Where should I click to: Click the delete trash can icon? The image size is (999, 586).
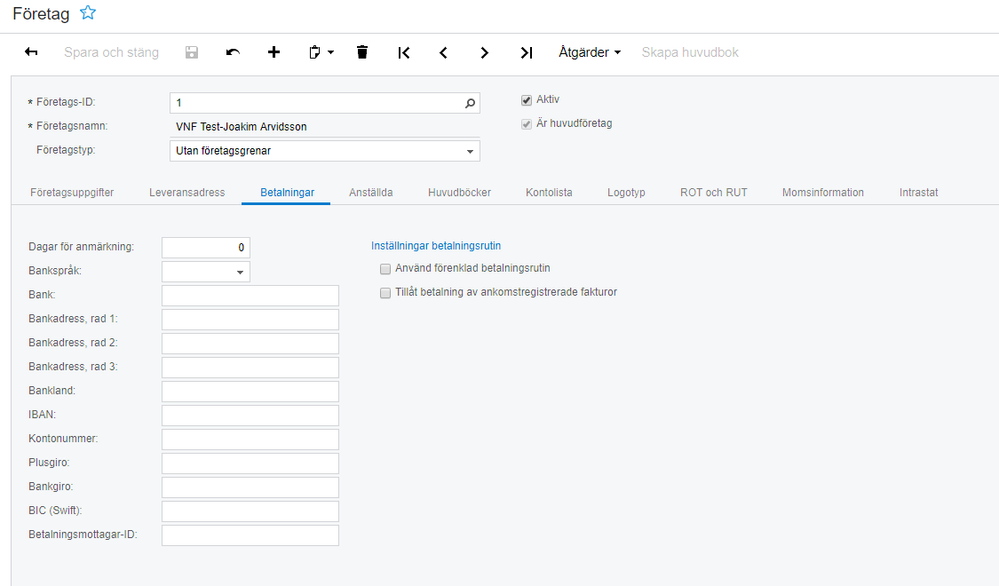tap(362, 52)
